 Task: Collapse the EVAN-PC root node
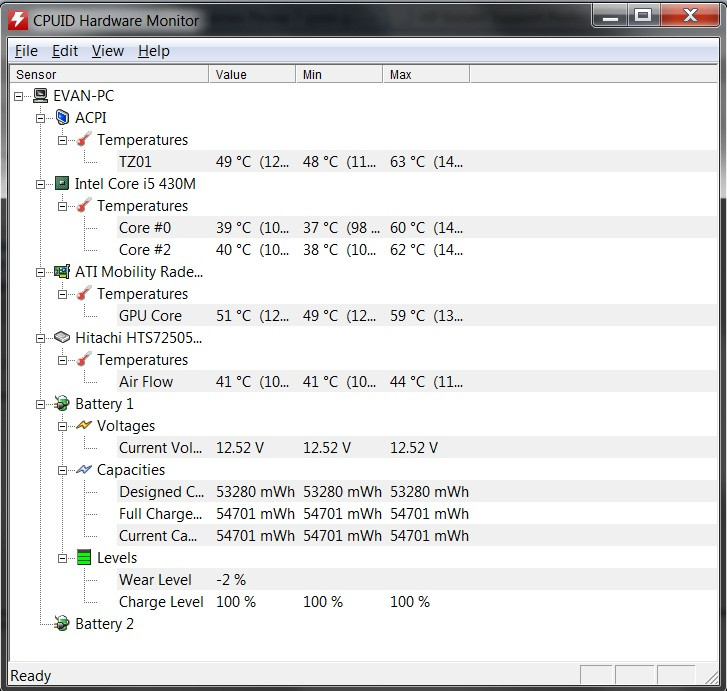(19, 96)
